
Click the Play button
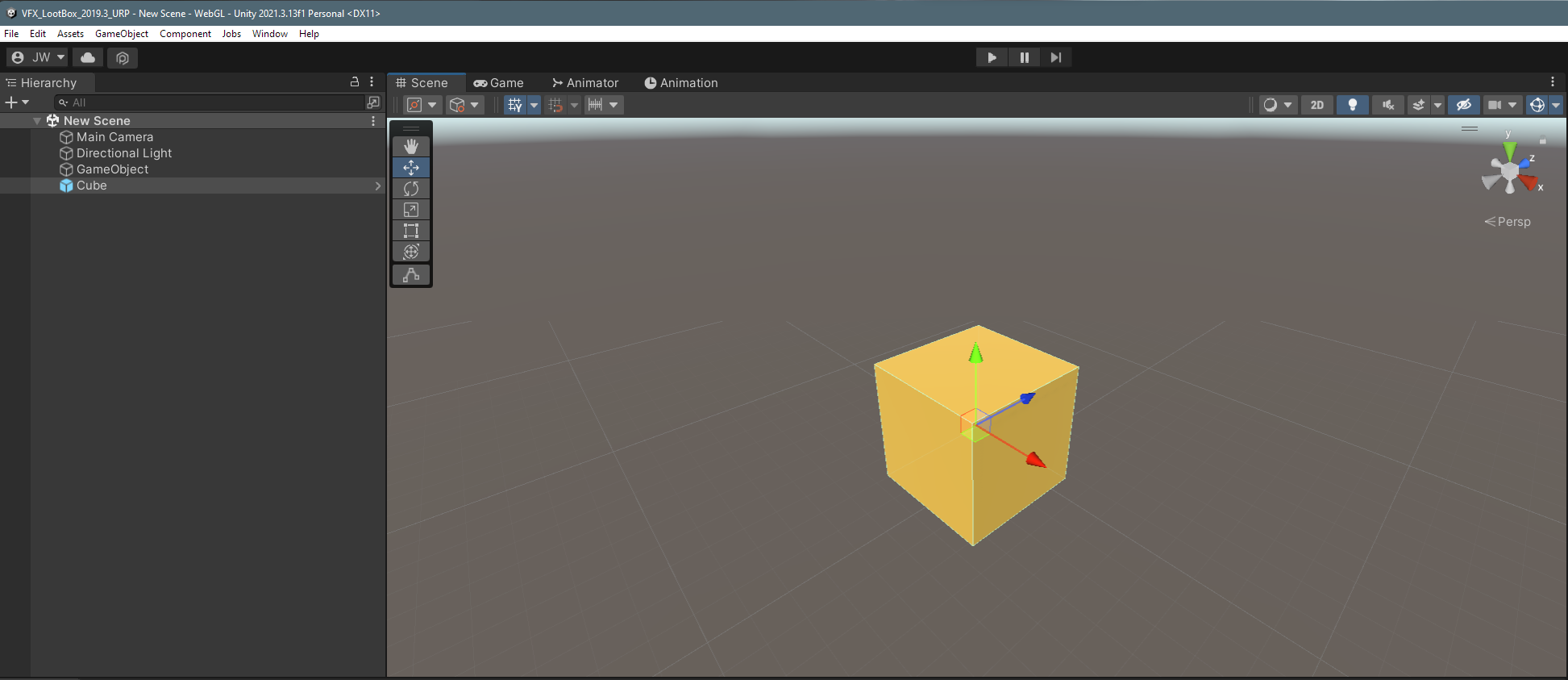coord(992,57)
